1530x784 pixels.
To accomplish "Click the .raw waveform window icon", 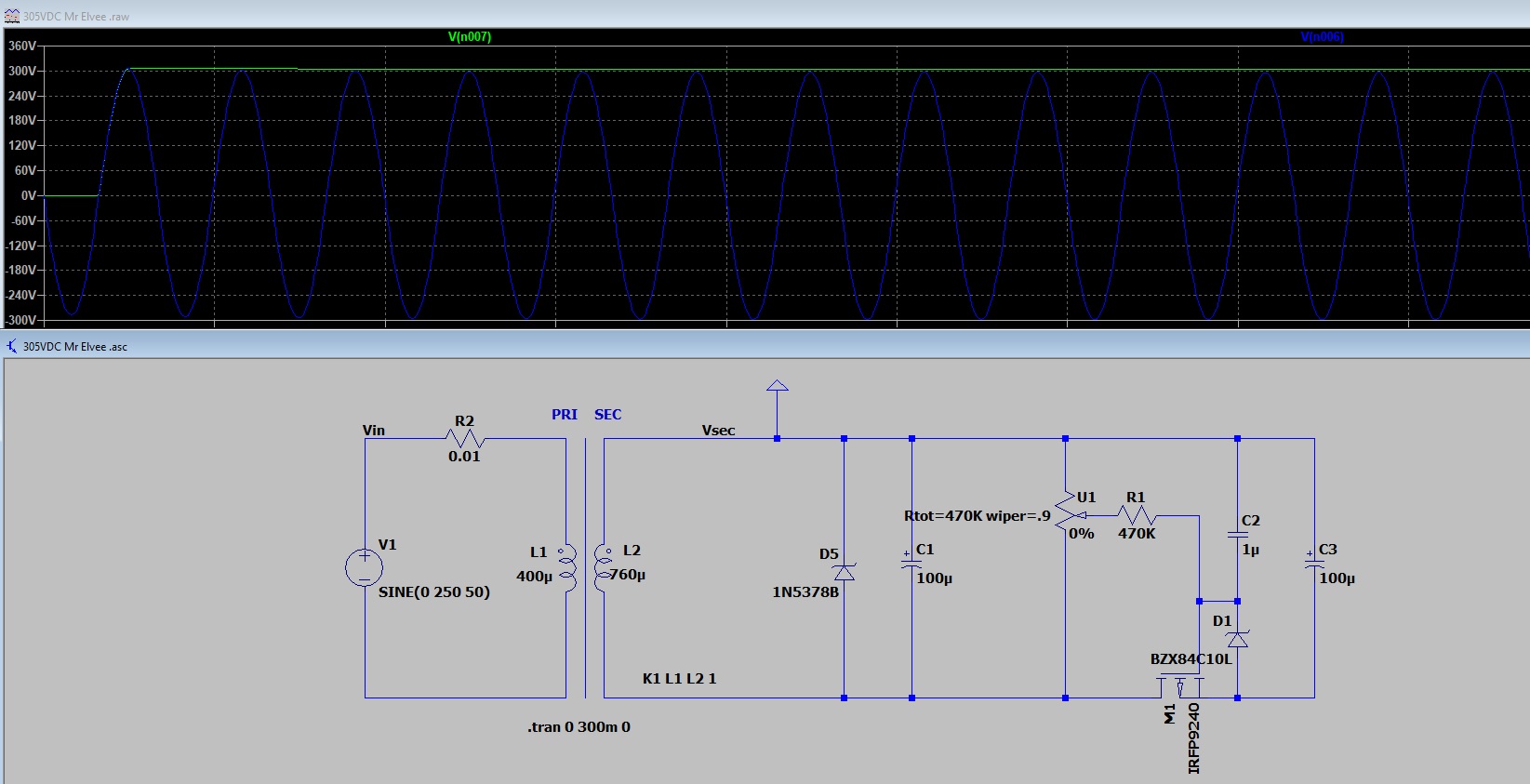I will 12,16.
